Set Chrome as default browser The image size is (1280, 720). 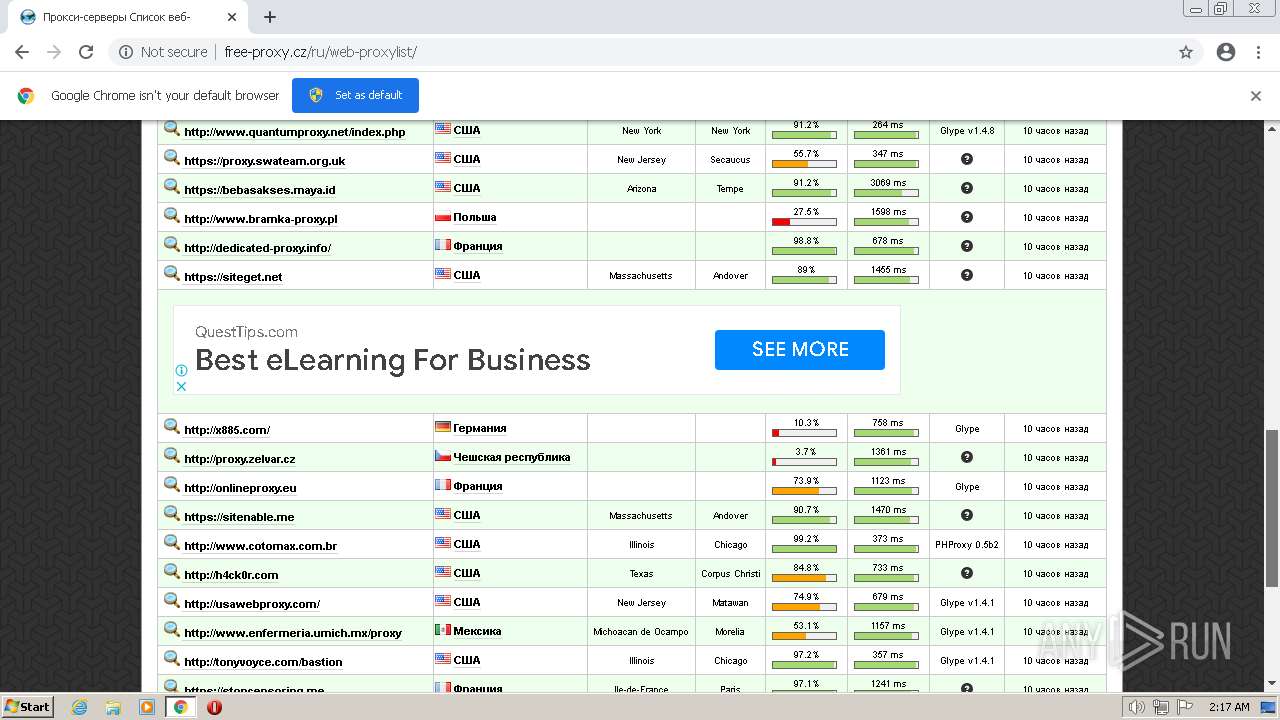pyautogui.click(x=355, y=95)
